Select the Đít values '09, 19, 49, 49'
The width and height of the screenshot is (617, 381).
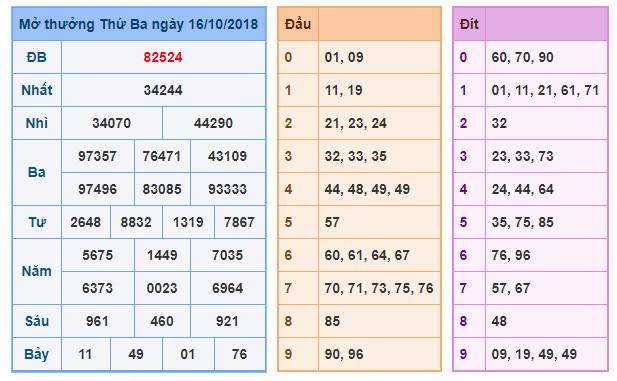[x=534, y=355]
